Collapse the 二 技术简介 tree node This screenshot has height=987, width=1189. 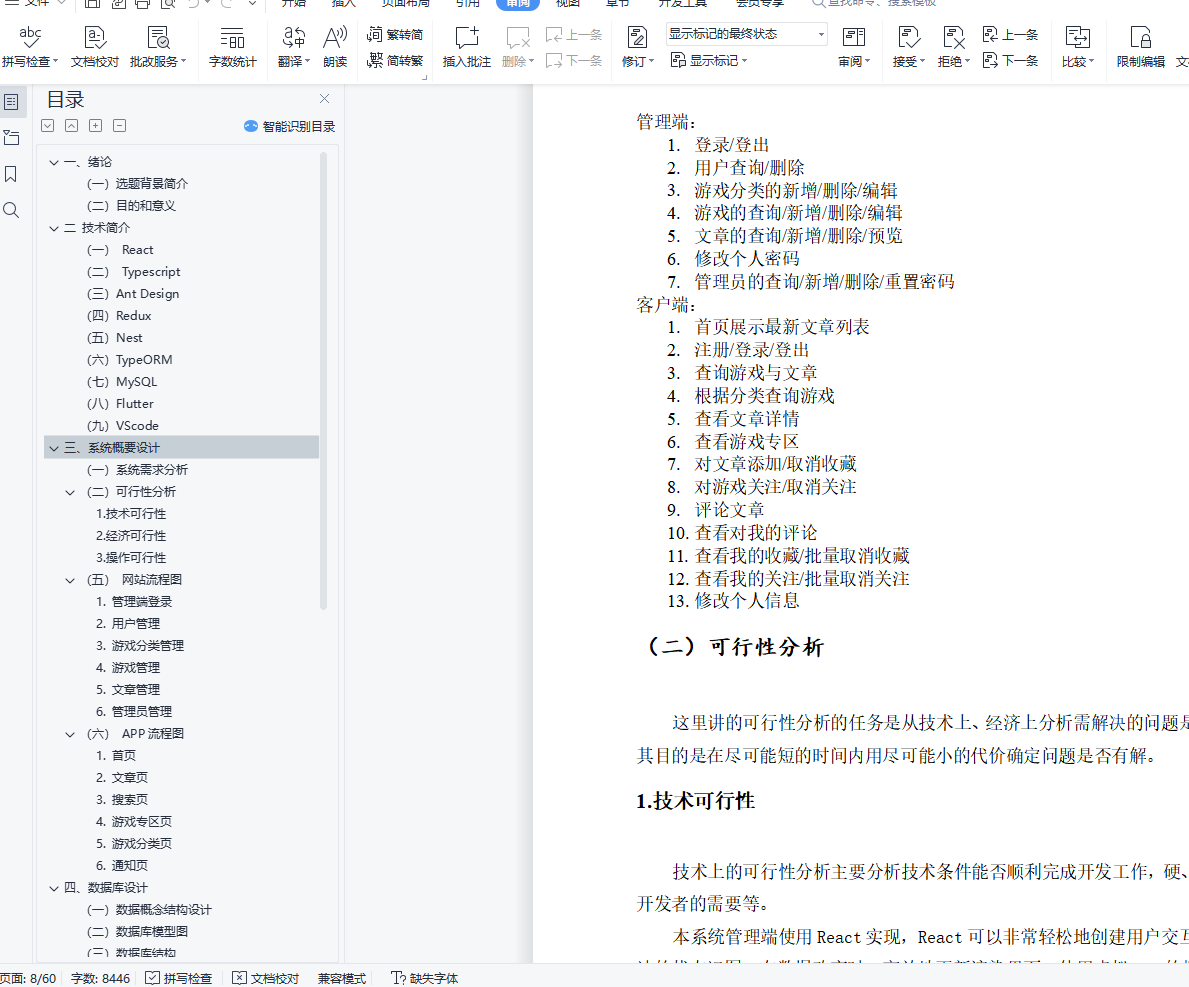[54, 228]
